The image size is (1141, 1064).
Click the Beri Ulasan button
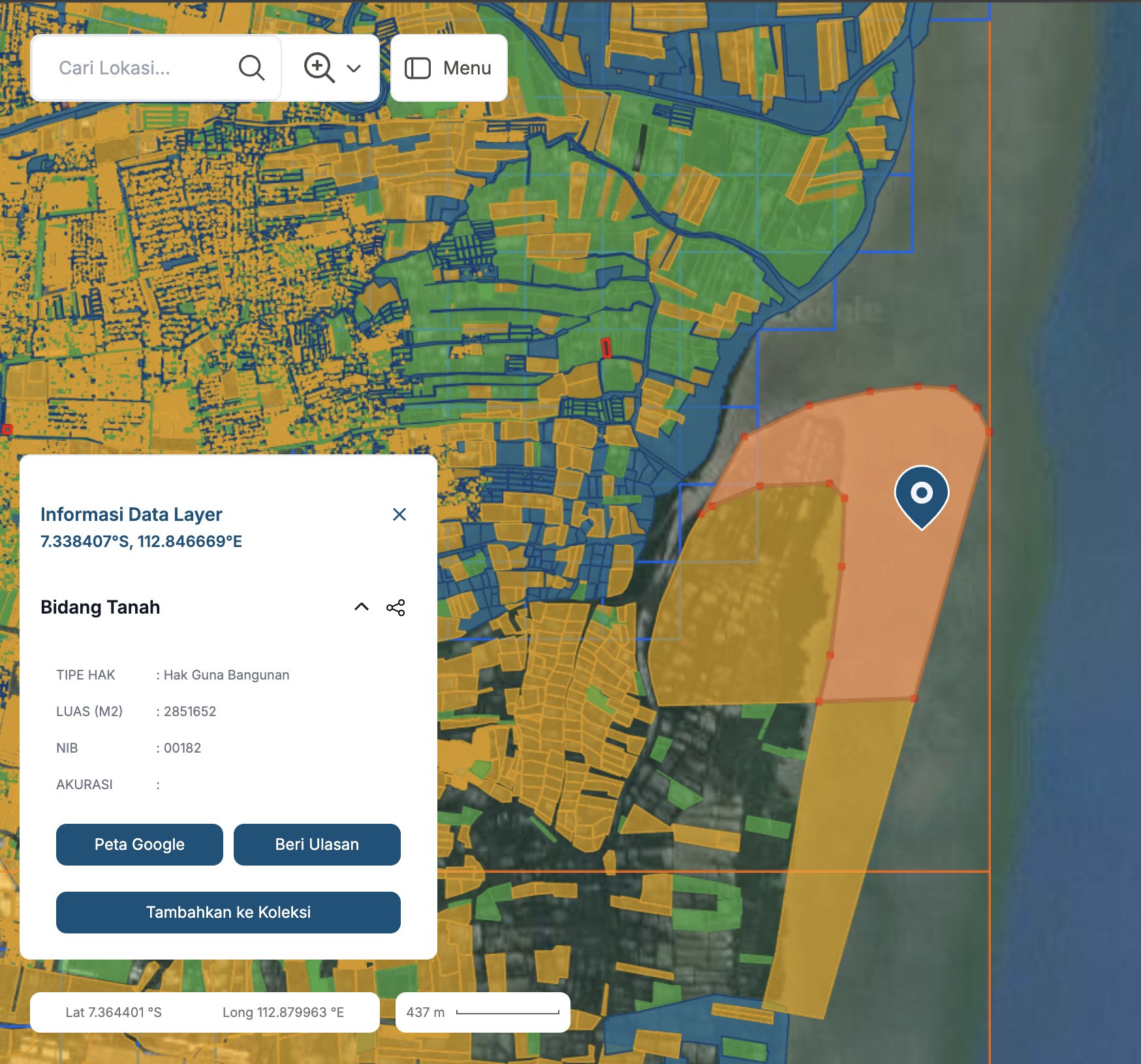tap(317, 845)
